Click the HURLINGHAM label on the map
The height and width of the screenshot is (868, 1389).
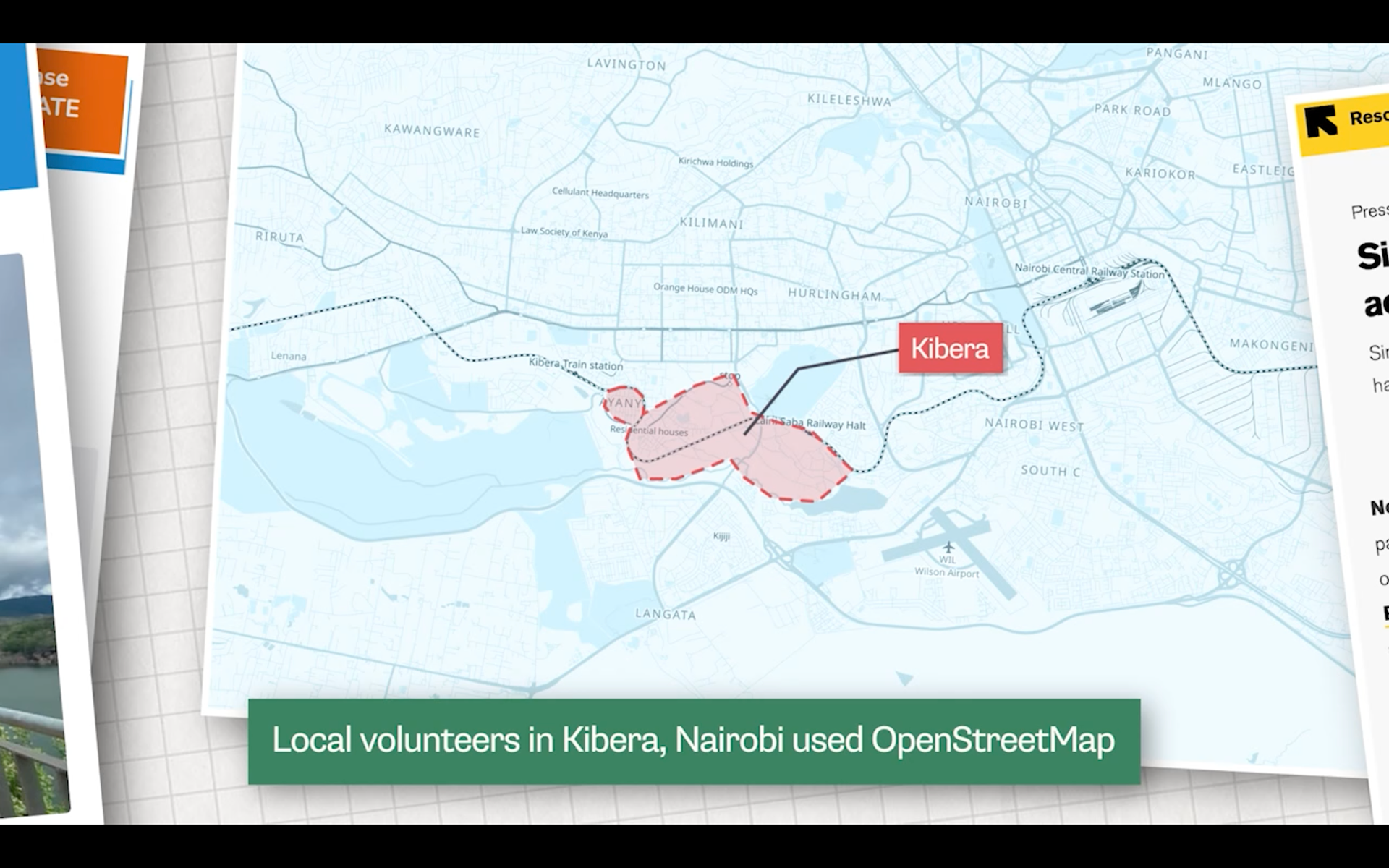pos(834,294)
